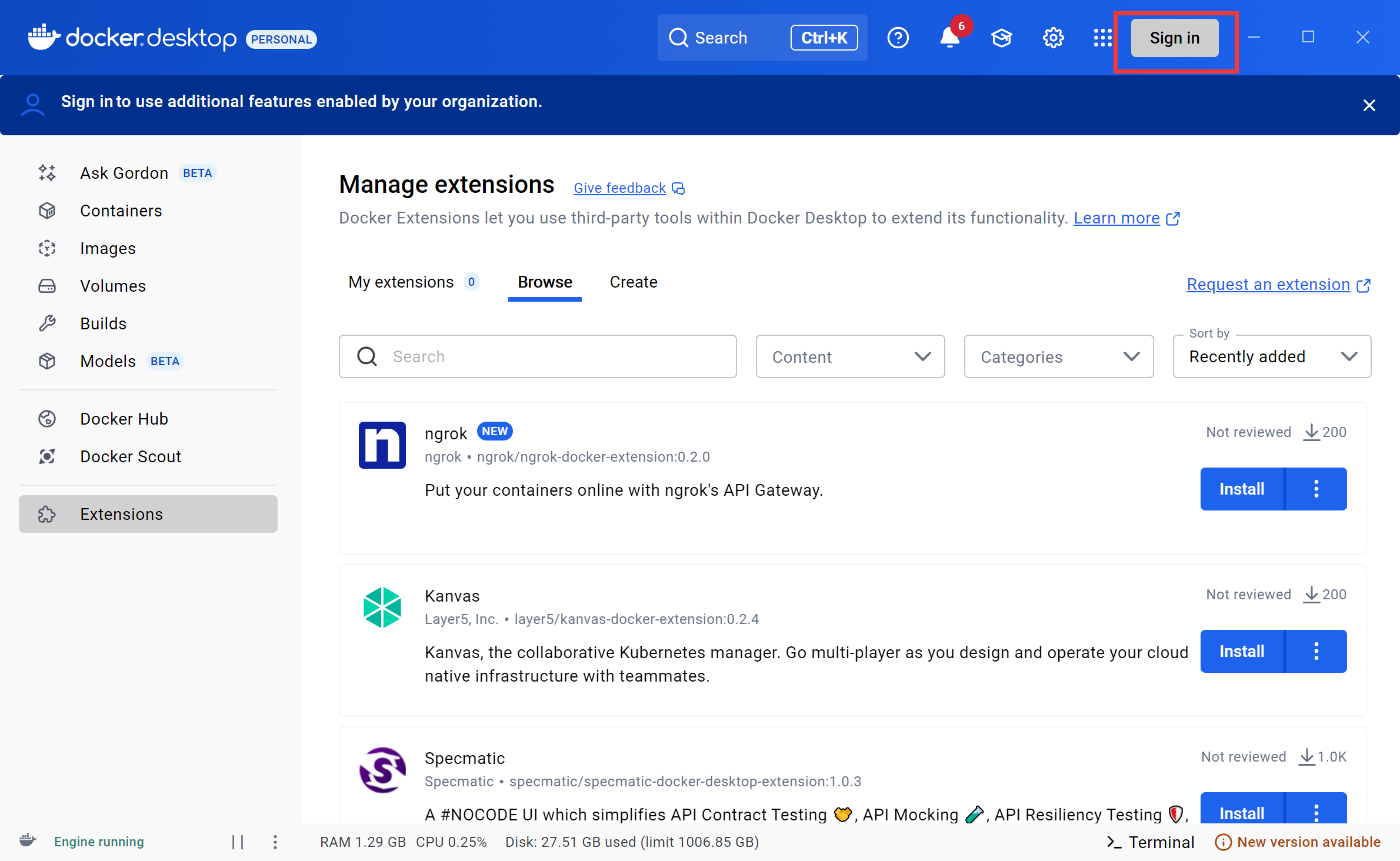Image resolution: width=1400 pixels, height=861 pixels.
Task: Click the Sign in button
Action: (1174, 37)
